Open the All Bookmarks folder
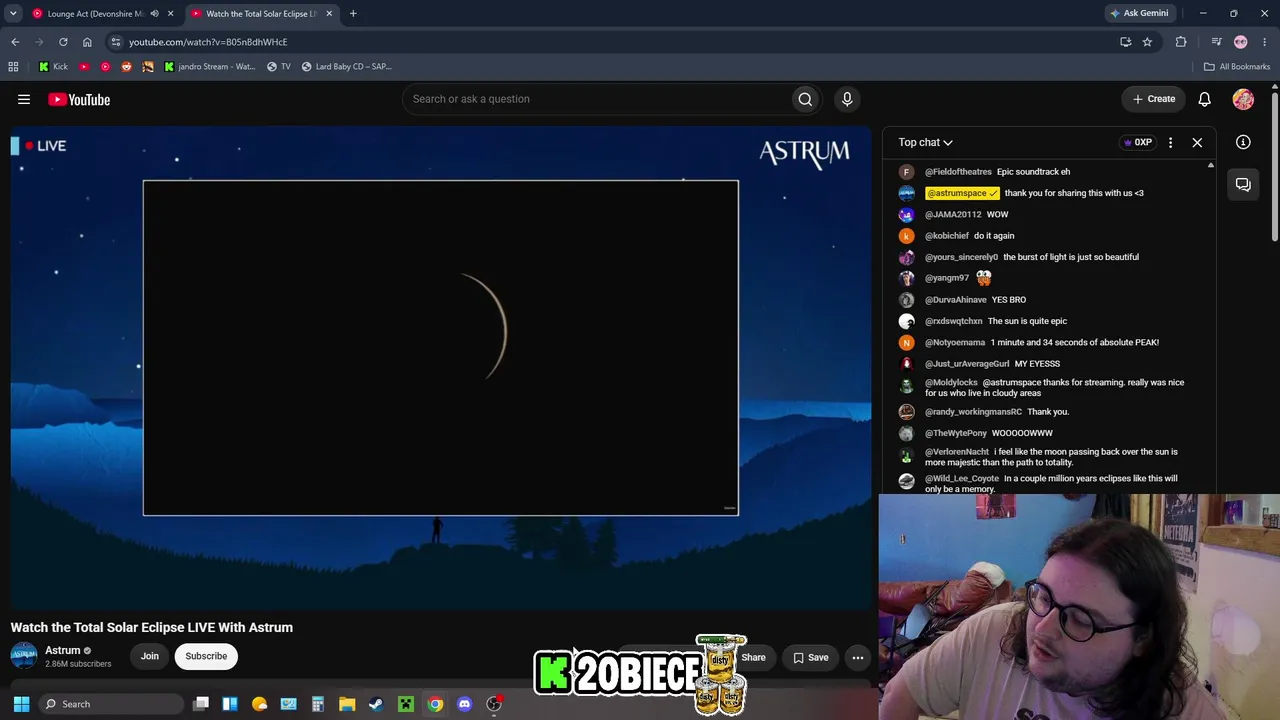1280x720 pixels. (x=1237, y=67)
